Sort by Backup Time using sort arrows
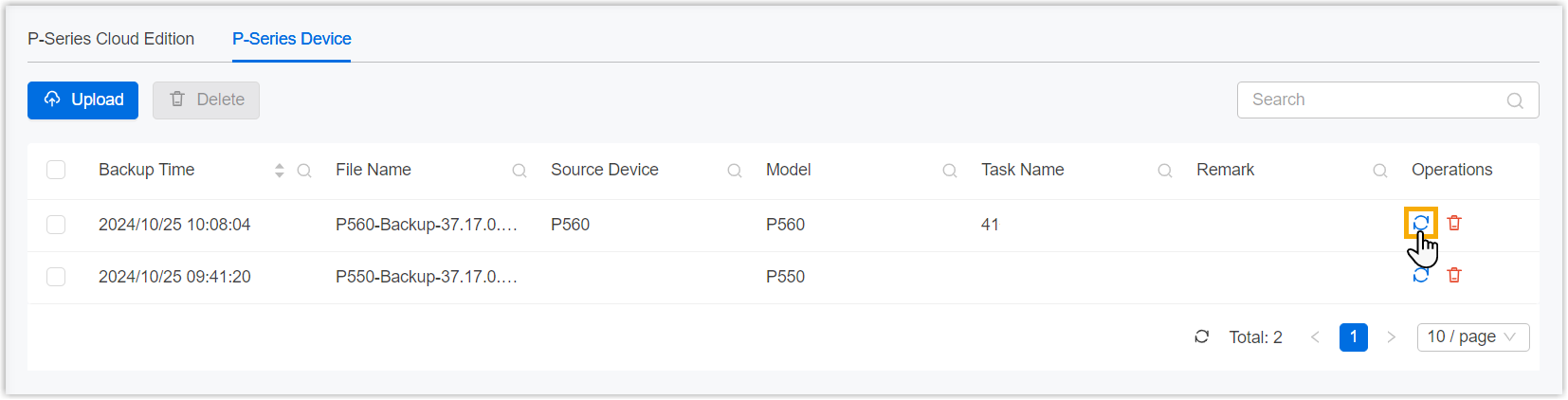1568x400 pixels. [280, 171]
